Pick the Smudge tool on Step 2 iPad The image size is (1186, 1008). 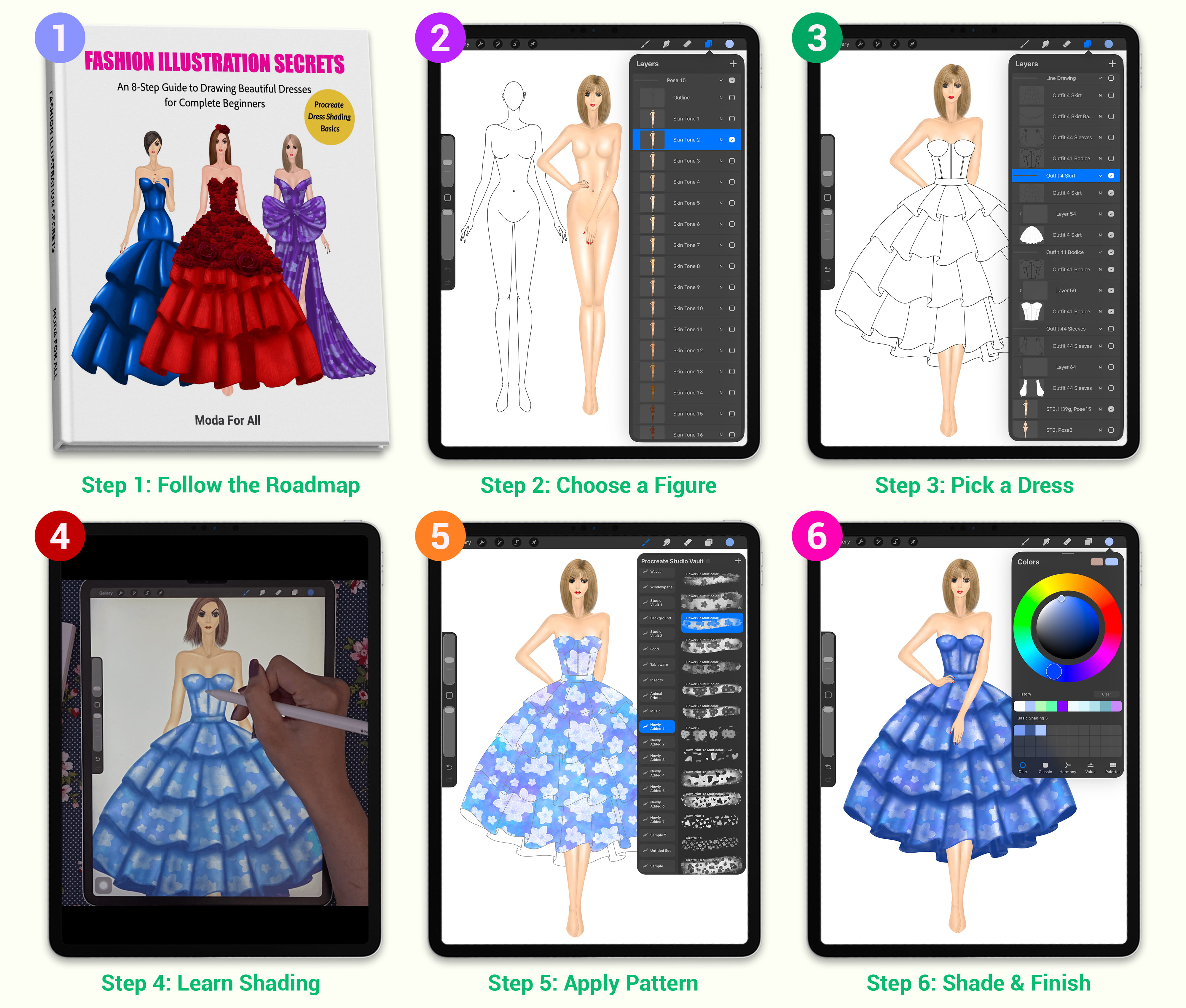click(666, 44)
